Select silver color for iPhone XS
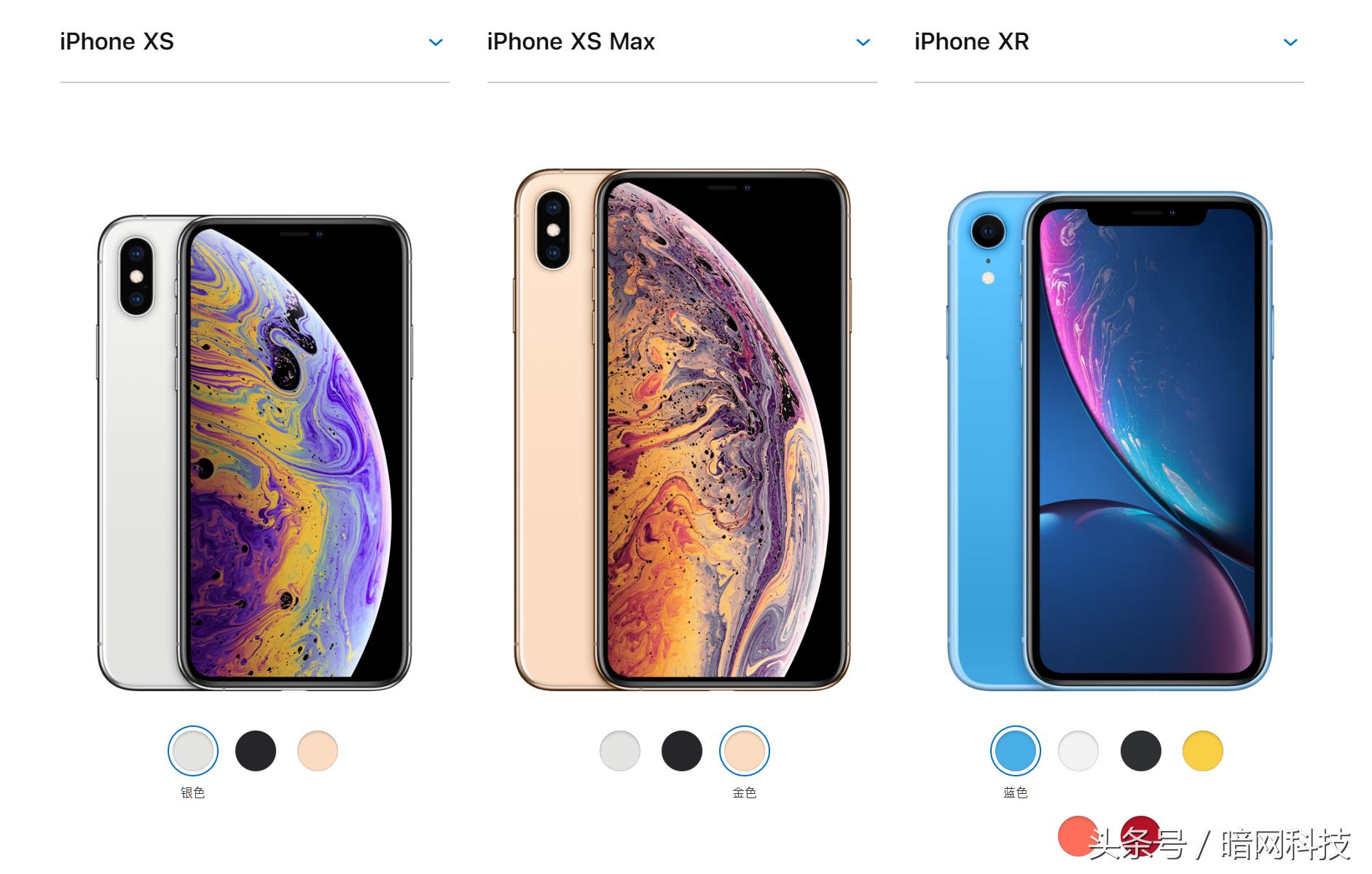 tap(193, 751)
